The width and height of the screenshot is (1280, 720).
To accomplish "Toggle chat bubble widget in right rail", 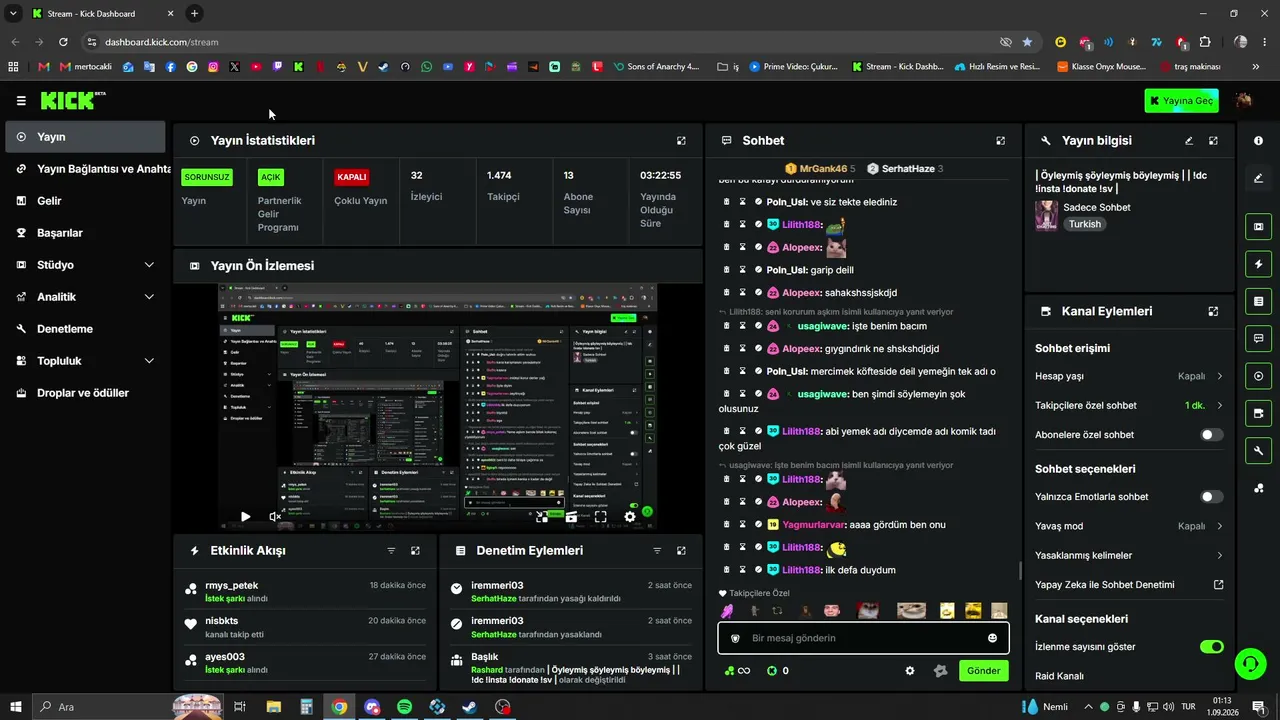I will pos(1258,338).
